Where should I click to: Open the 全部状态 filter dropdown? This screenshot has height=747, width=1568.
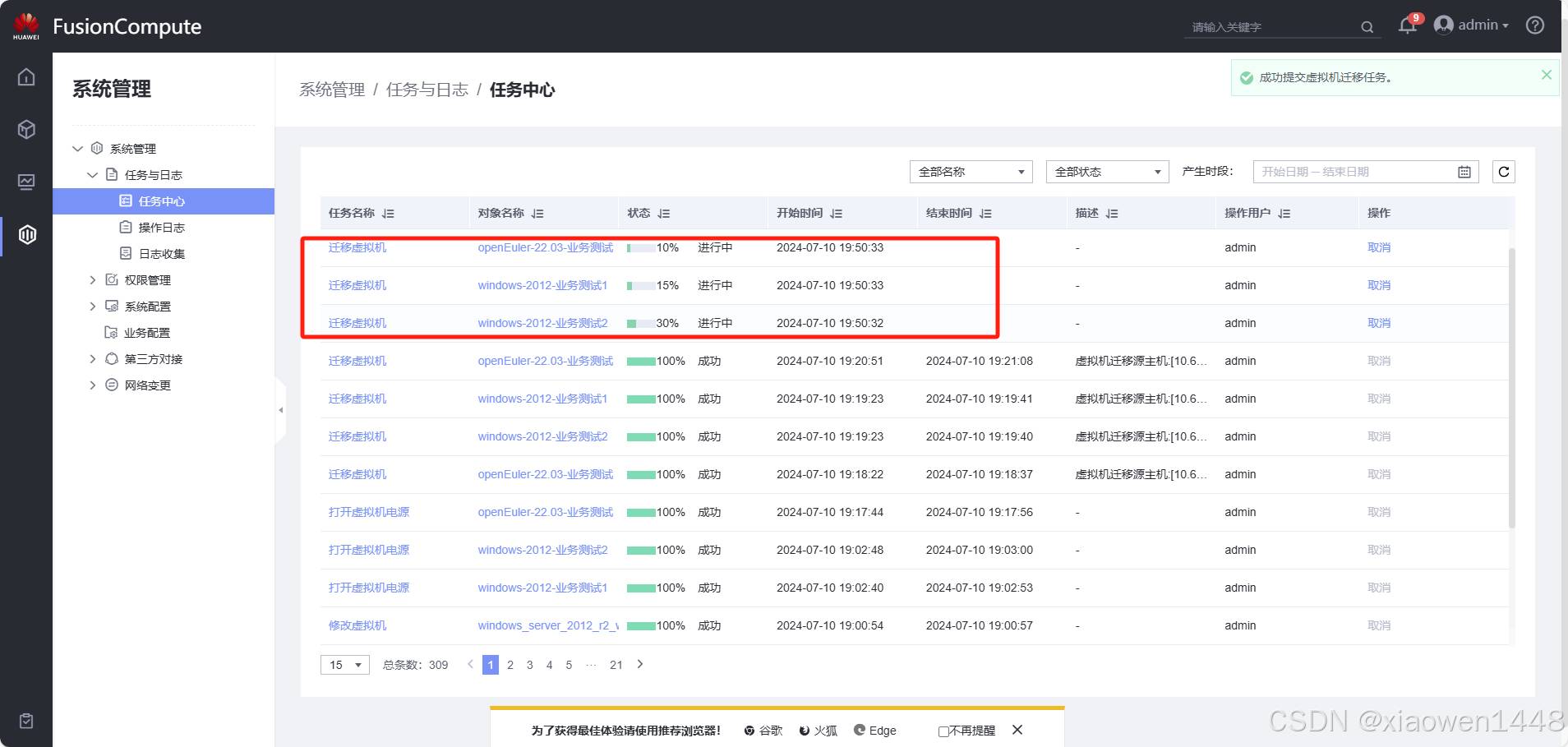[x=1107, y=172]
